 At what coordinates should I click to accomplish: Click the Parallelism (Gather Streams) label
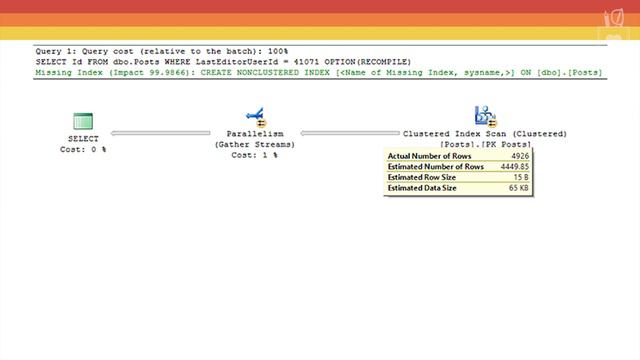click(x=255, y=139)
